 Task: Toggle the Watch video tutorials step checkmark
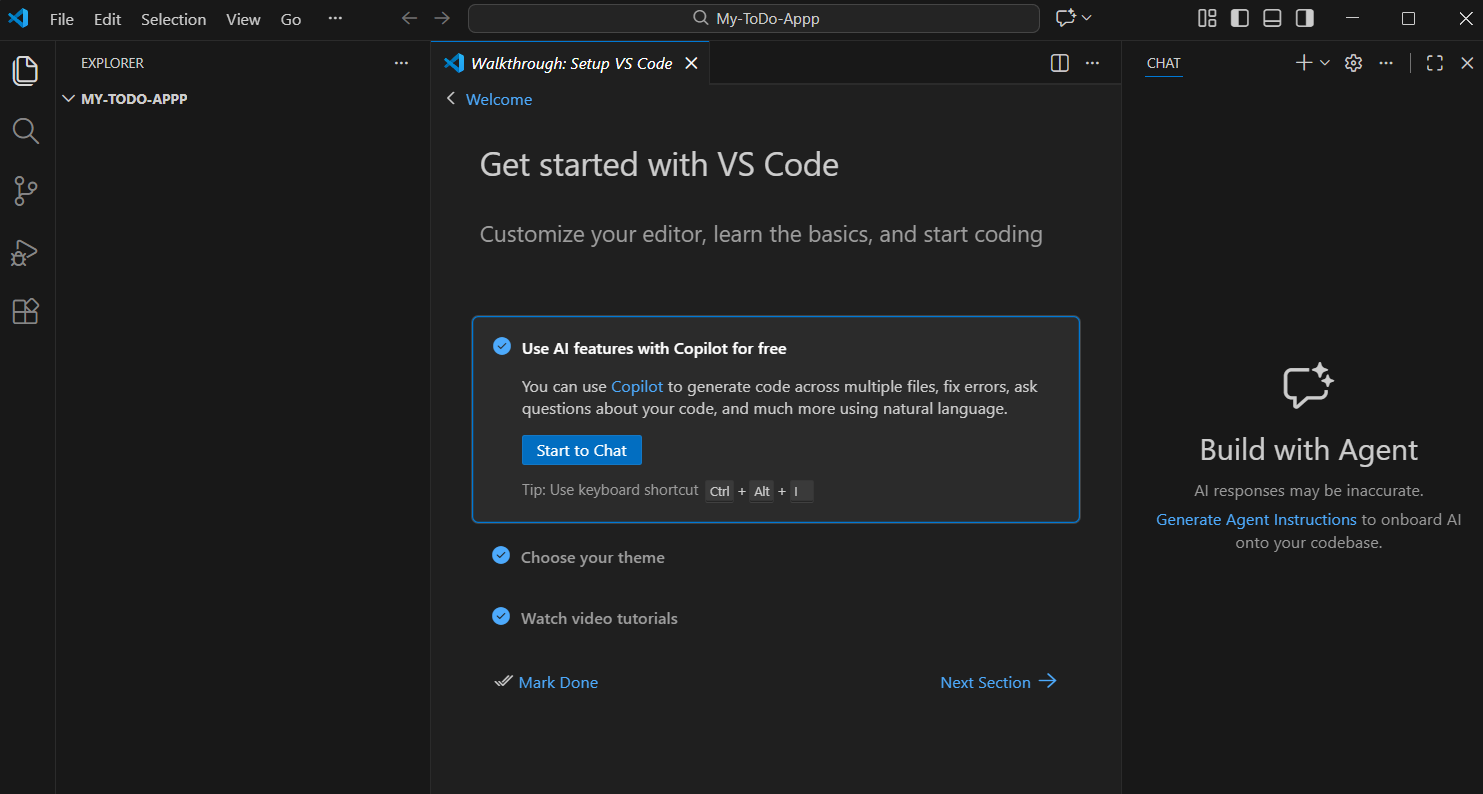coord(501,616)
